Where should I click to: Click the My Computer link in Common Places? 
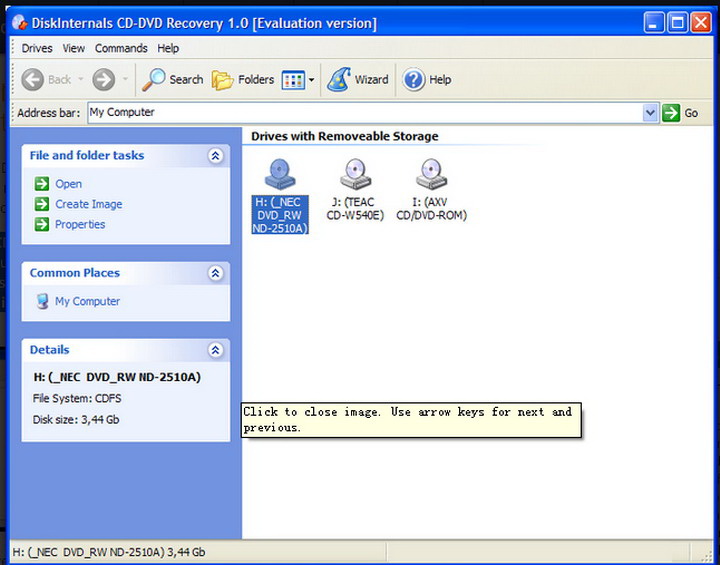click(x=87, y=301)
